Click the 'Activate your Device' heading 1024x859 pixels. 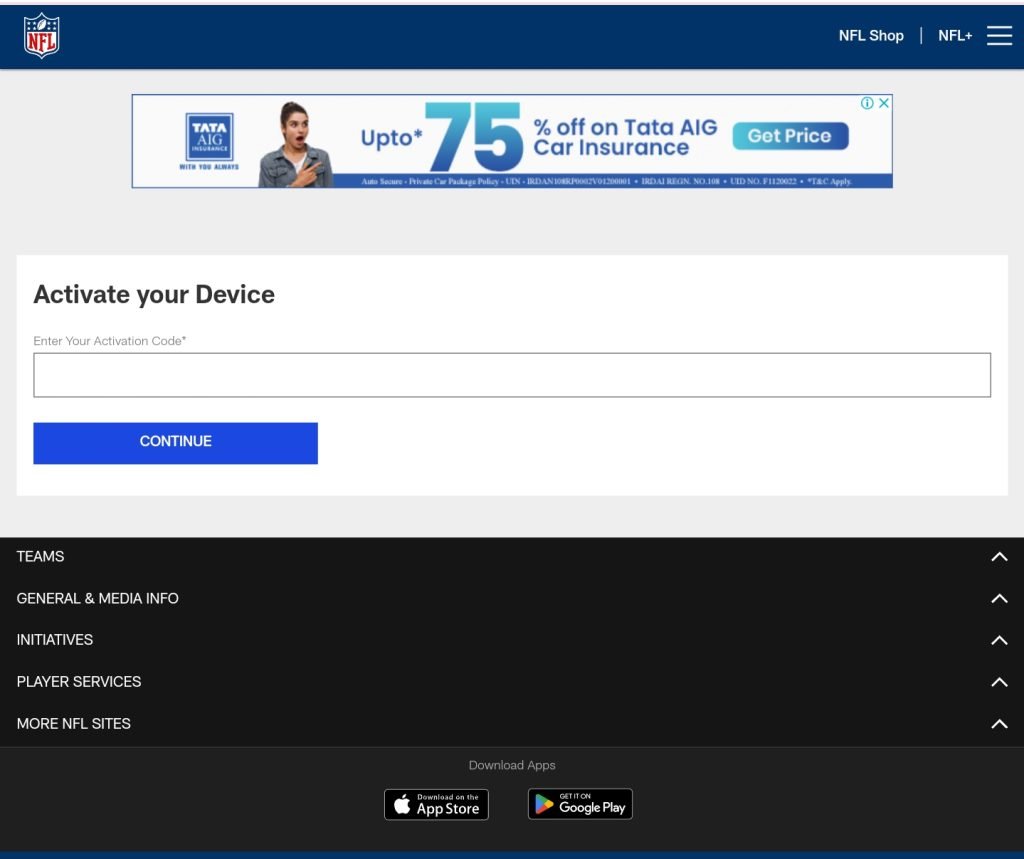pos(154,295)
